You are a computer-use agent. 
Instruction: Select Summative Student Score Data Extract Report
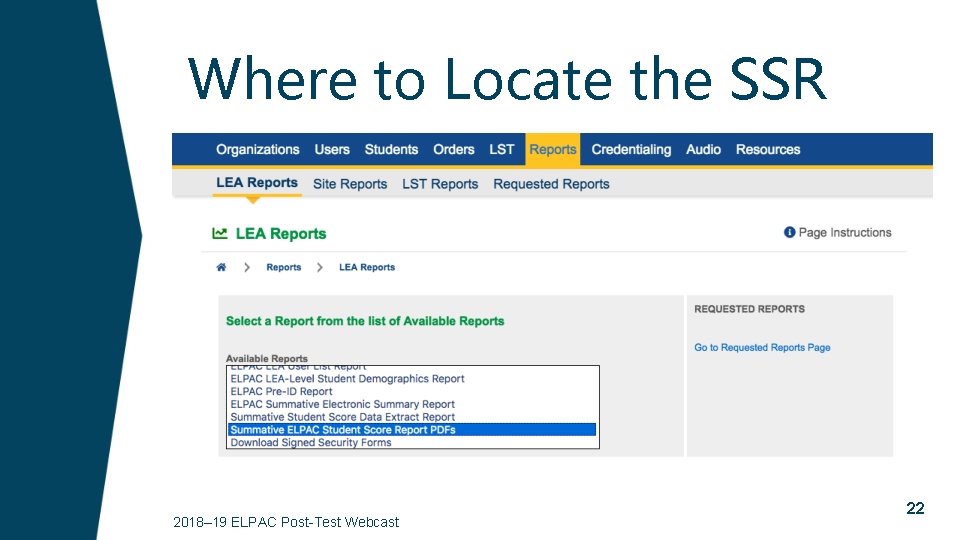point(413,417)
